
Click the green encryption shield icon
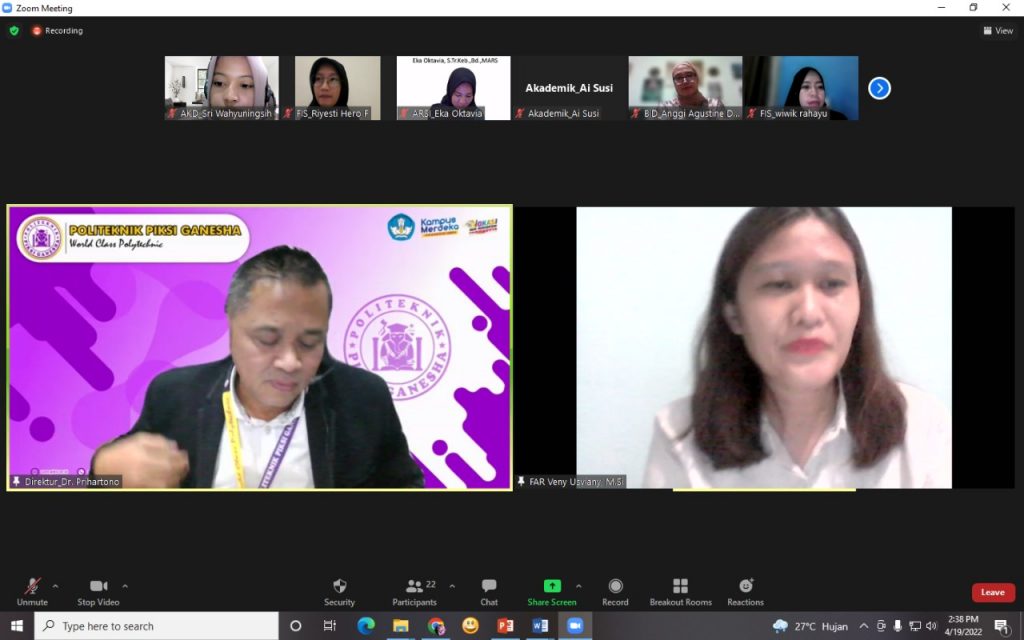point(14,31)
